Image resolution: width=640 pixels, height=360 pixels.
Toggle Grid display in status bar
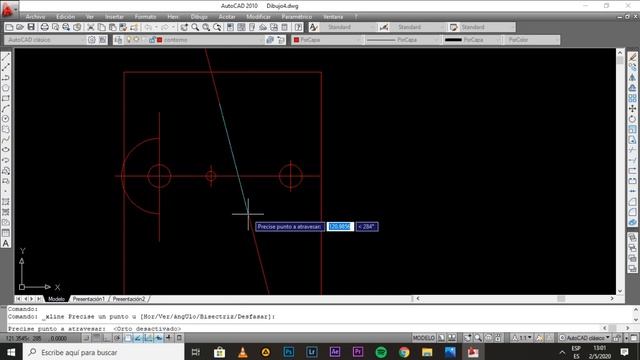tap(96, 338)
